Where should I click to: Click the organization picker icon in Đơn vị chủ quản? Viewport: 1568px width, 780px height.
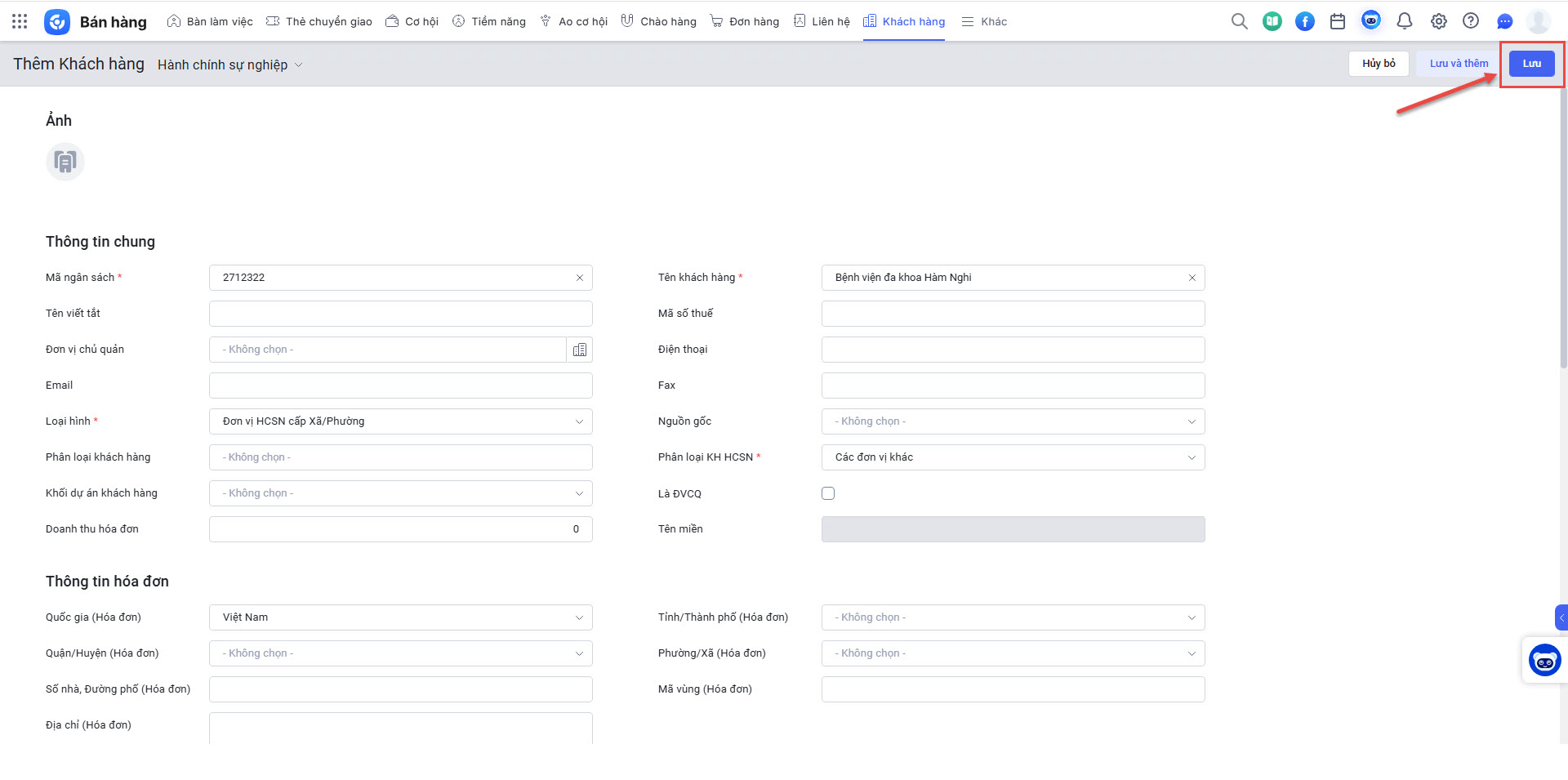point(579,350)
